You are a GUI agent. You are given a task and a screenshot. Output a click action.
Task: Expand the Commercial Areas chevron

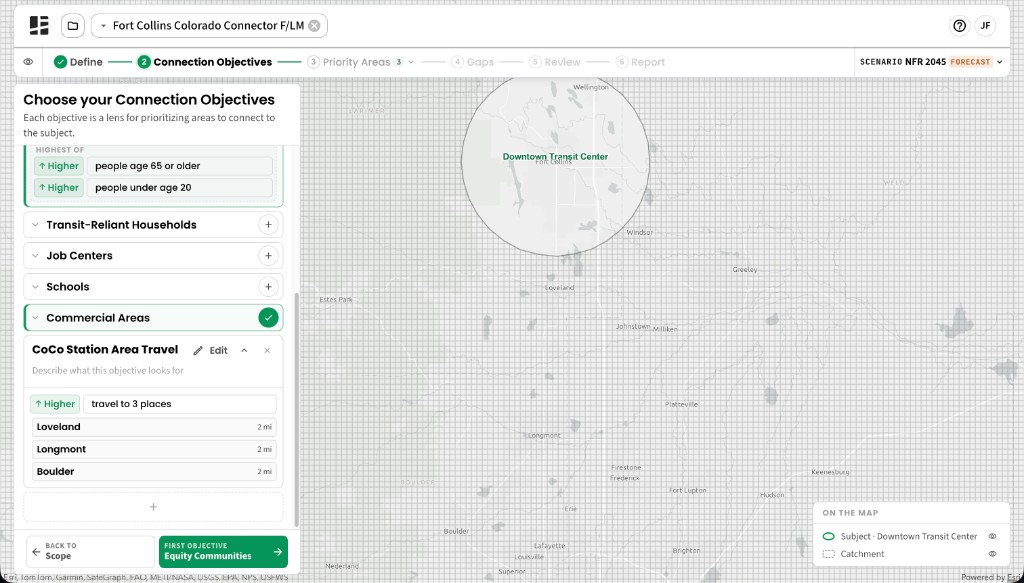point(35,318)
